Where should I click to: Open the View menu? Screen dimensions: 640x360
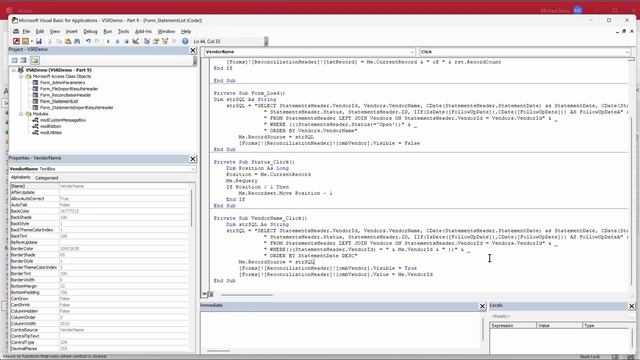tap(55, 31)
